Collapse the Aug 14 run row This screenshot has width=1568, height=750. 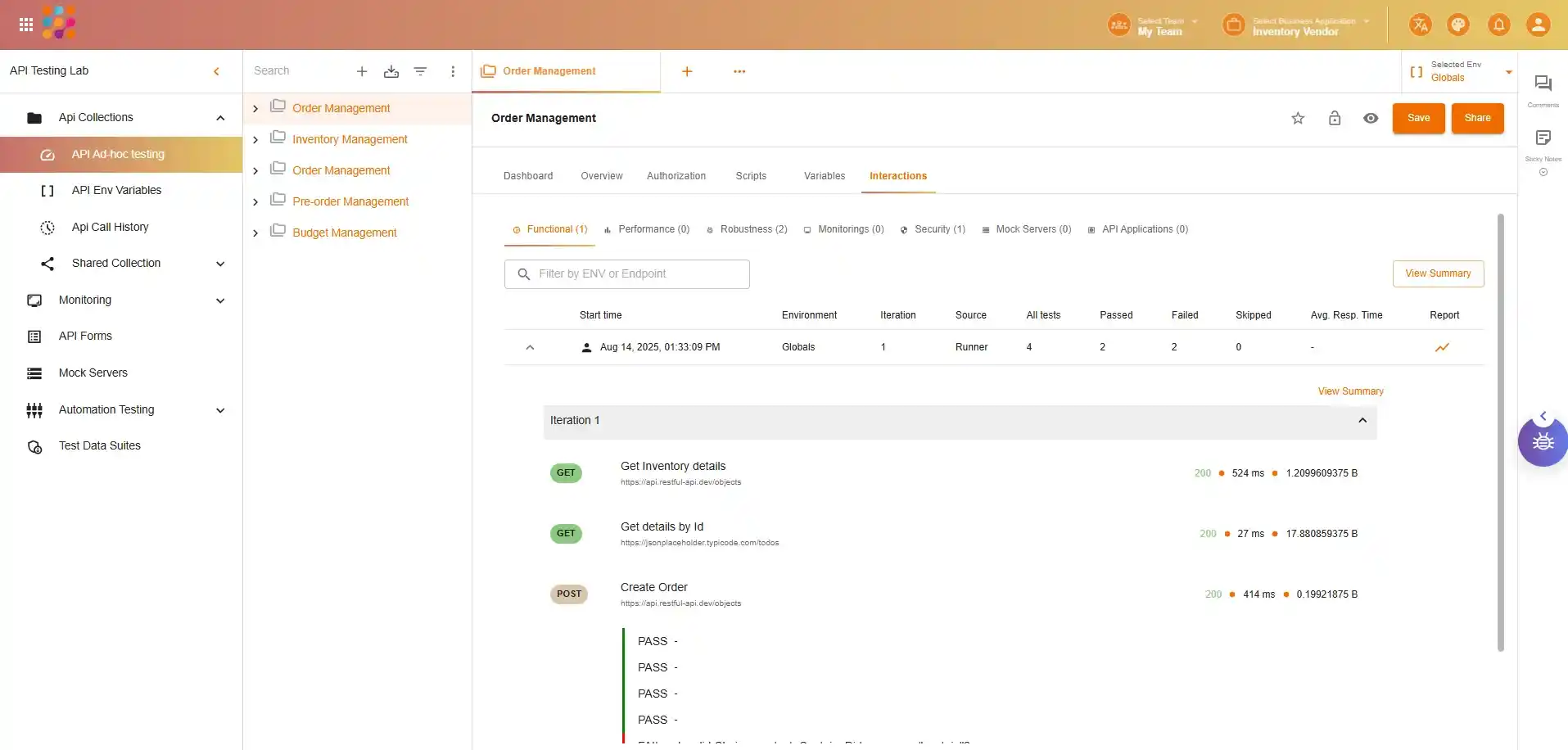(530, 348)
